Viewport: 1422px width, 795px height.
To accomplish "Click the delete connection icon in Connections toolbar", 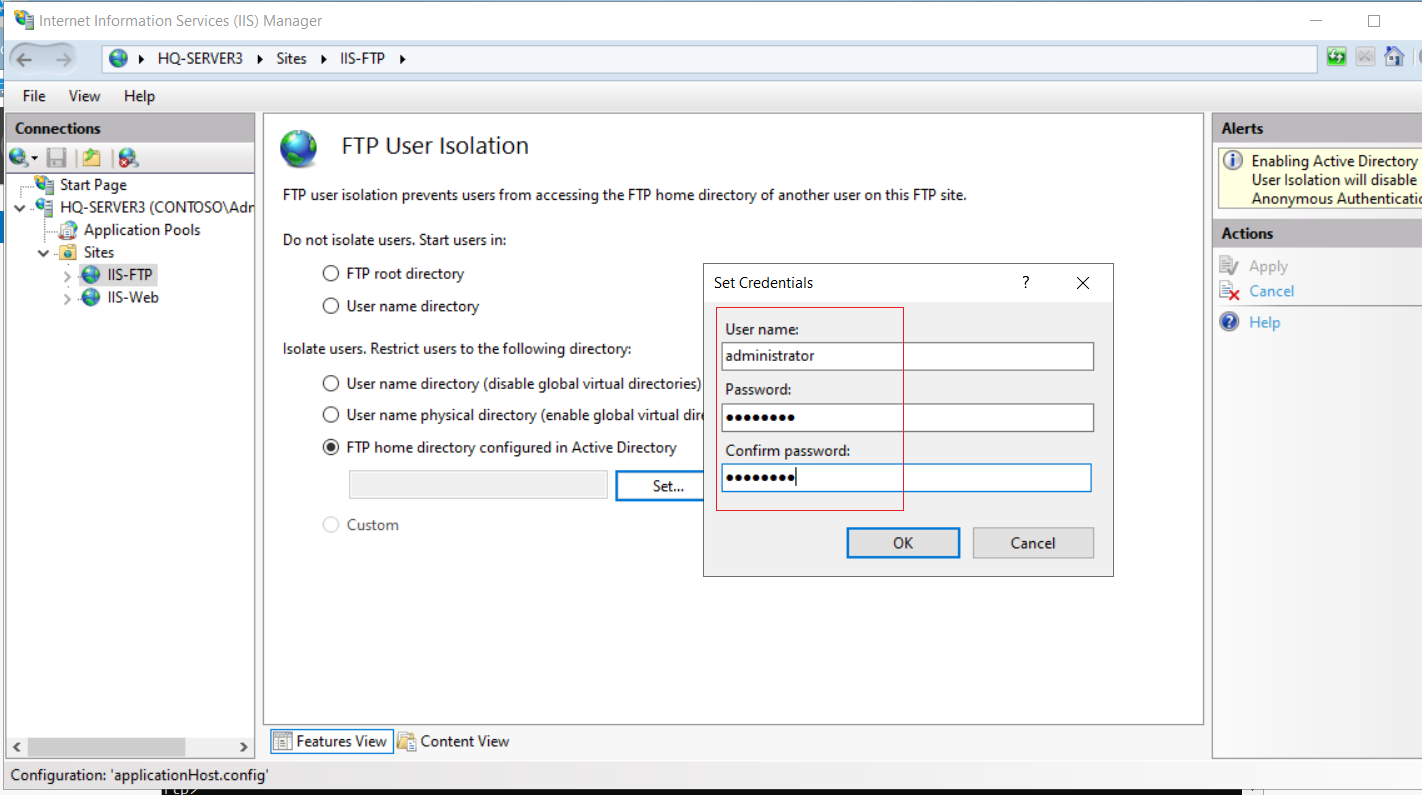I will click(128, 158).
